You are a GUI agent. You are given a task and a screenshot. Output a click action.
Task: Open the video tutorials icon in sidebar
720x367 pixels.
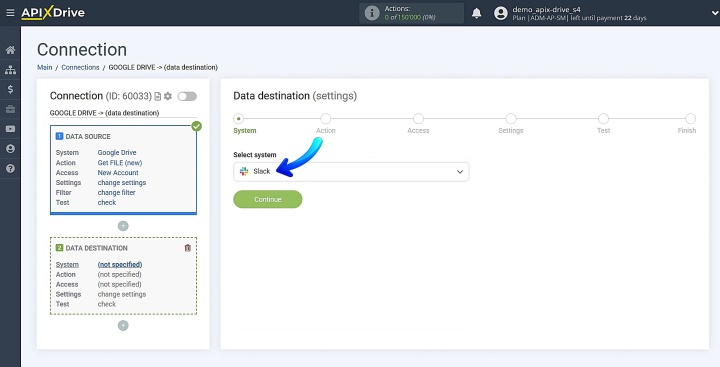tap(10, 129)
